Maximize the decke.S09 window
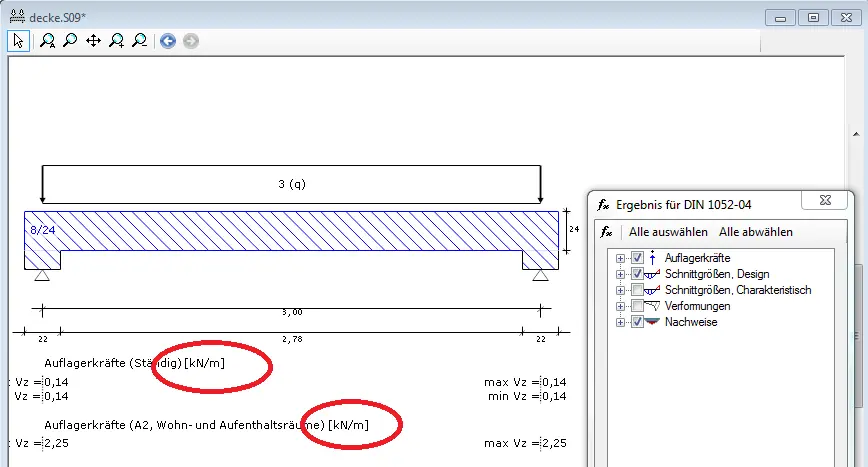 pos(813,18)
